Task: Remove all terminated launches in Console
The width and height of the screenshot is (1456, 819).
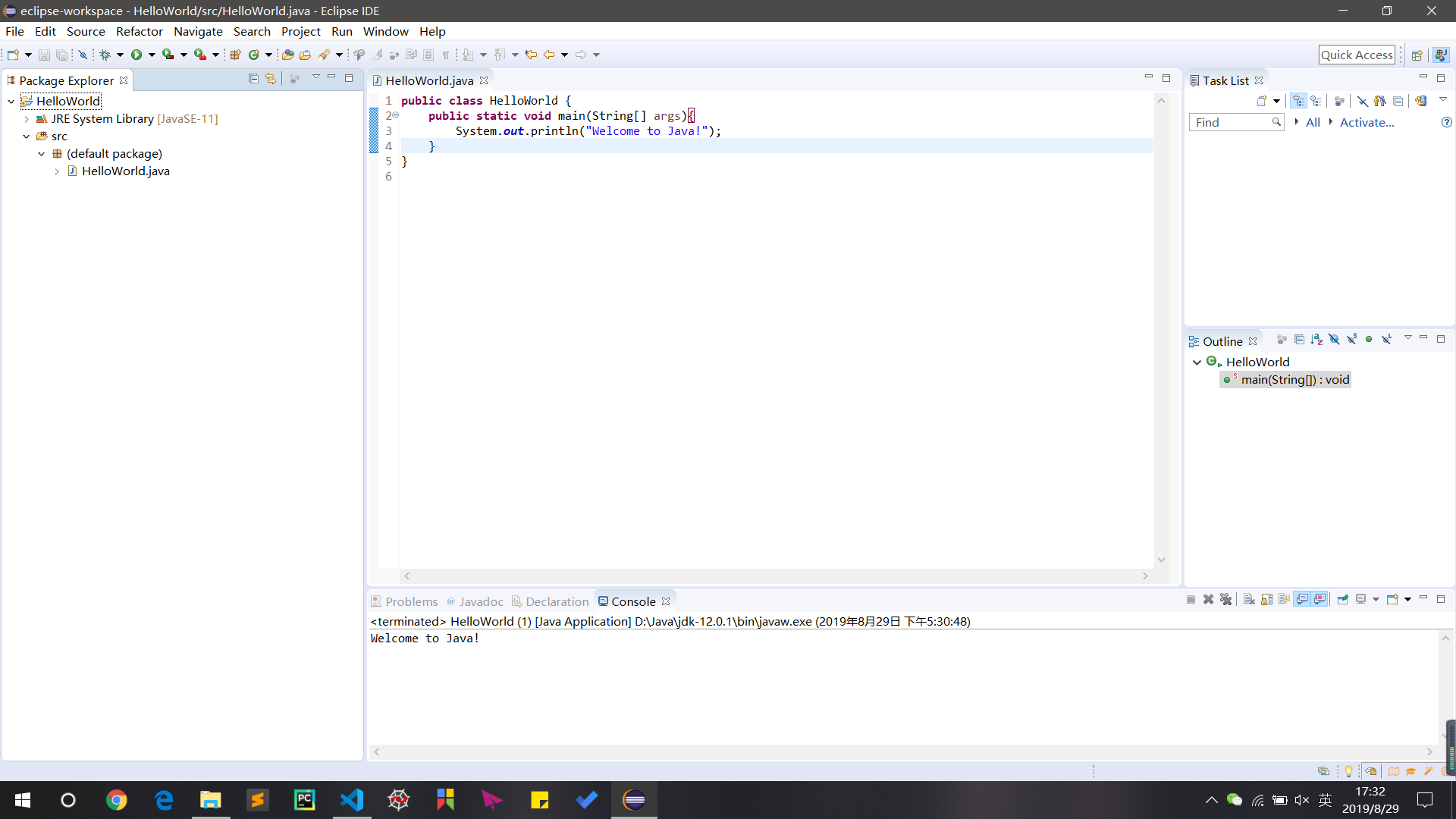Action: pyautogui.click(x=1225, y=600)
